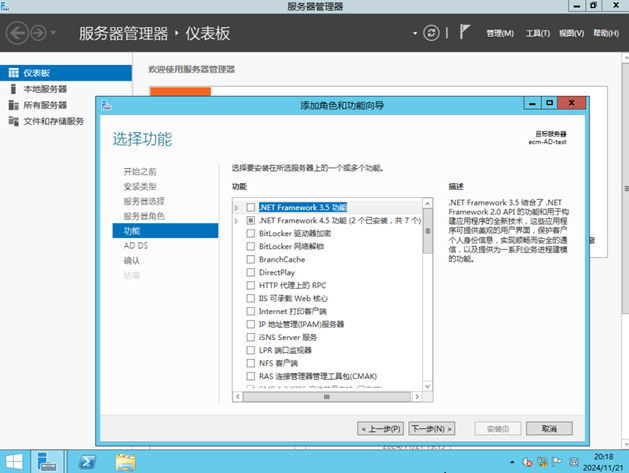Click the back navigation arrow icon
Image resolution: width=629 pixels, height=473 pixels.
pyautogui.click(x=17, y=33)
